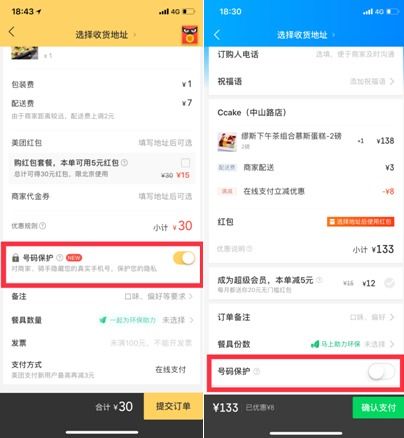Open help icon next to 优惠规则

pos(43,226)
